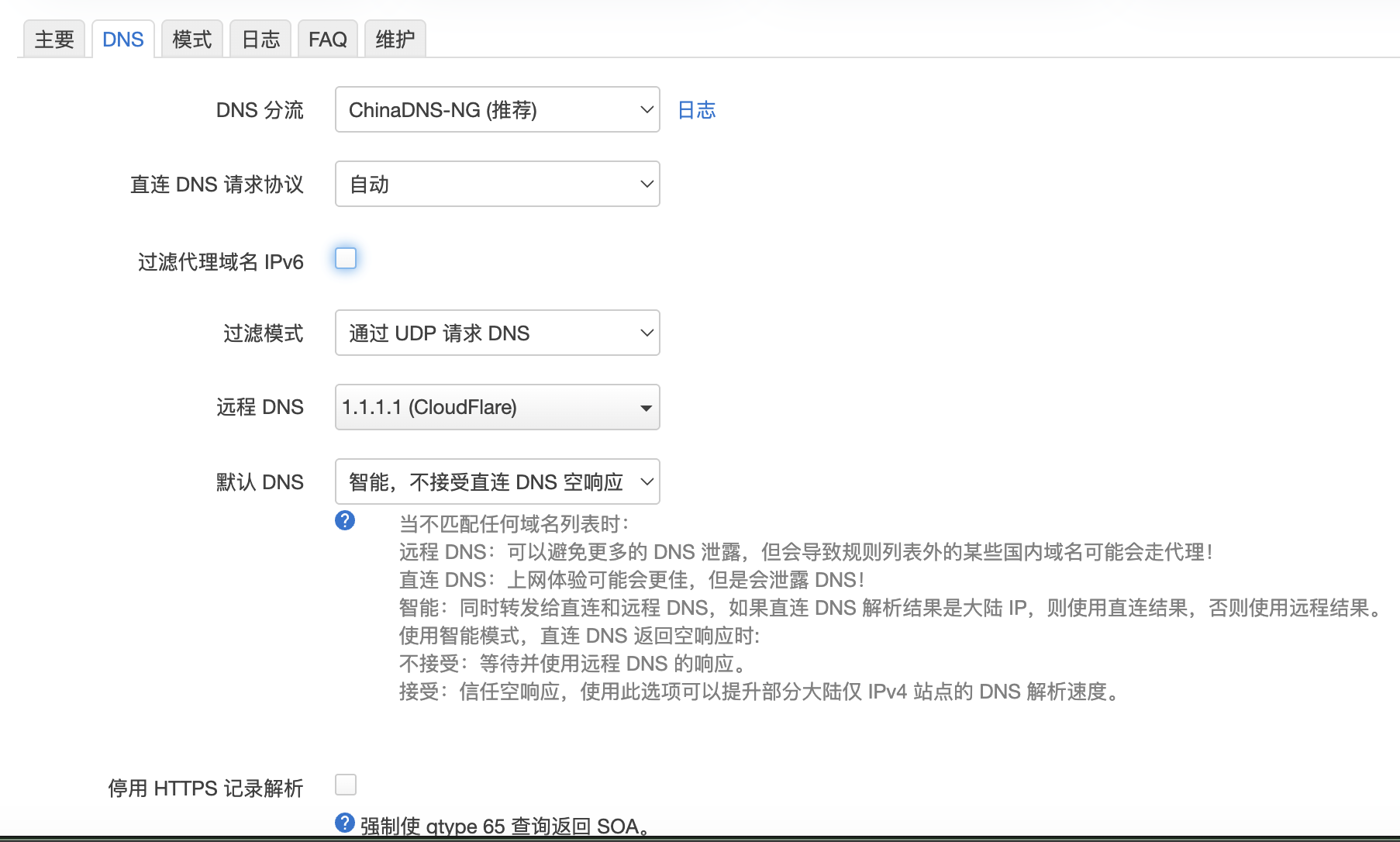Open the 日志 tab
This screenshot has width=1400, height=842.
coord(260,39)
